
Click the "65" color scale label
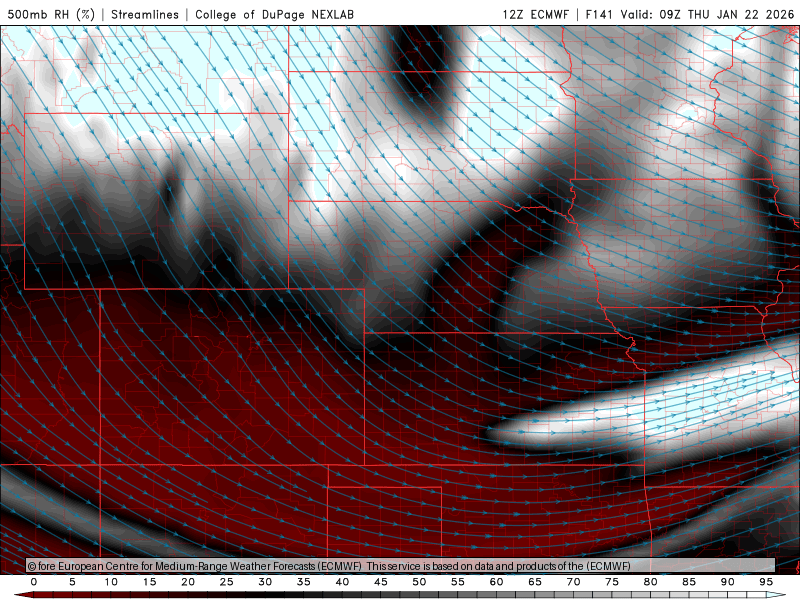(x=535, y=582)
